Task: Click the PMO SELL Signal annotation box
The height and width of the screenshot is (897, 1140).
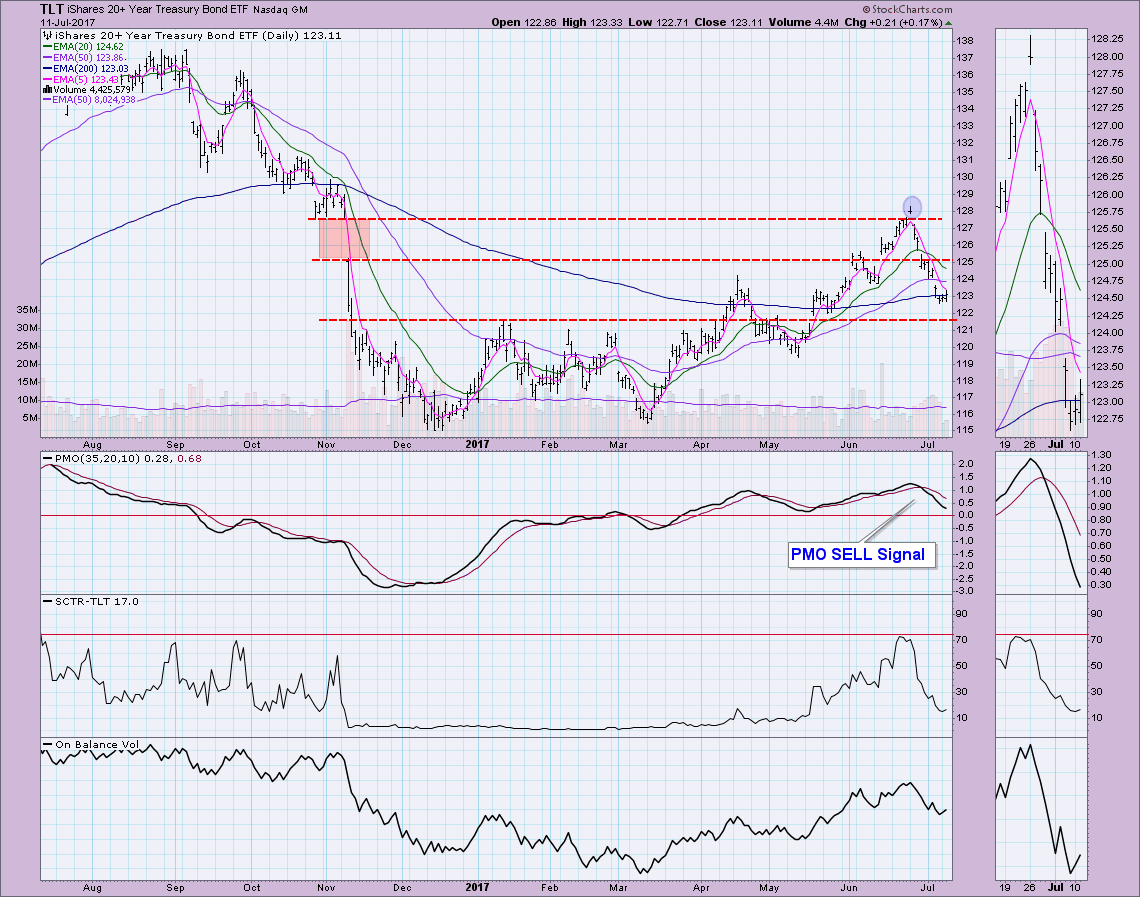Action: coord(860,554)
